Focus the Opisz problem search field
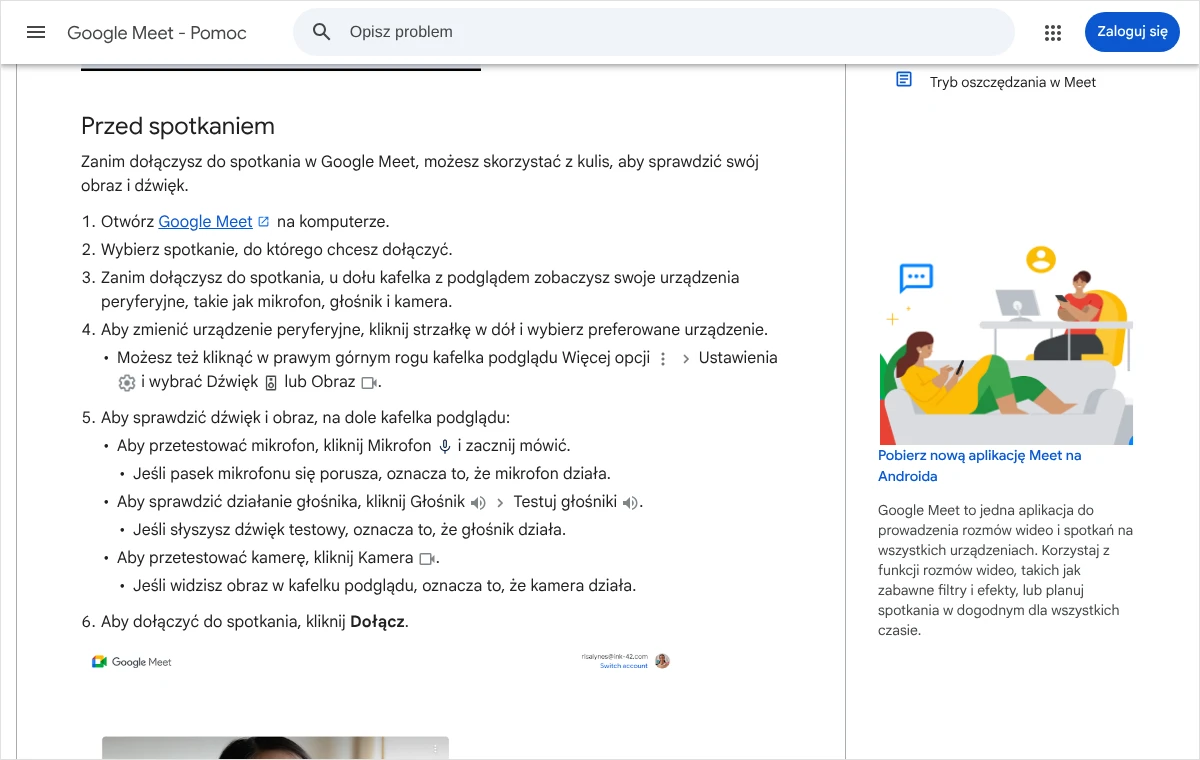The image size is (1200, 760). [x=654, y=32]
